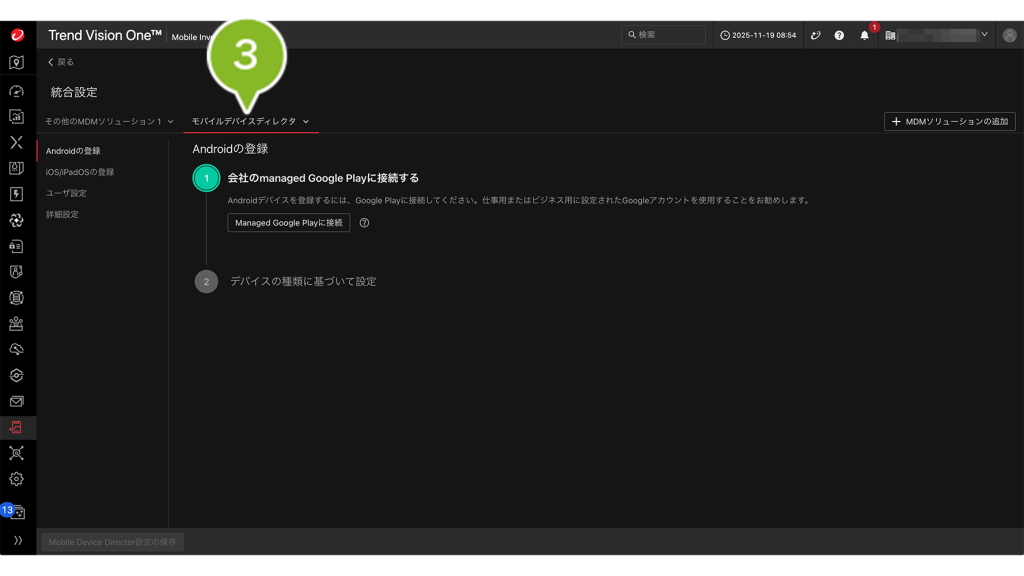
Task: Click the 戻る back link
Action: coord(61,62)
